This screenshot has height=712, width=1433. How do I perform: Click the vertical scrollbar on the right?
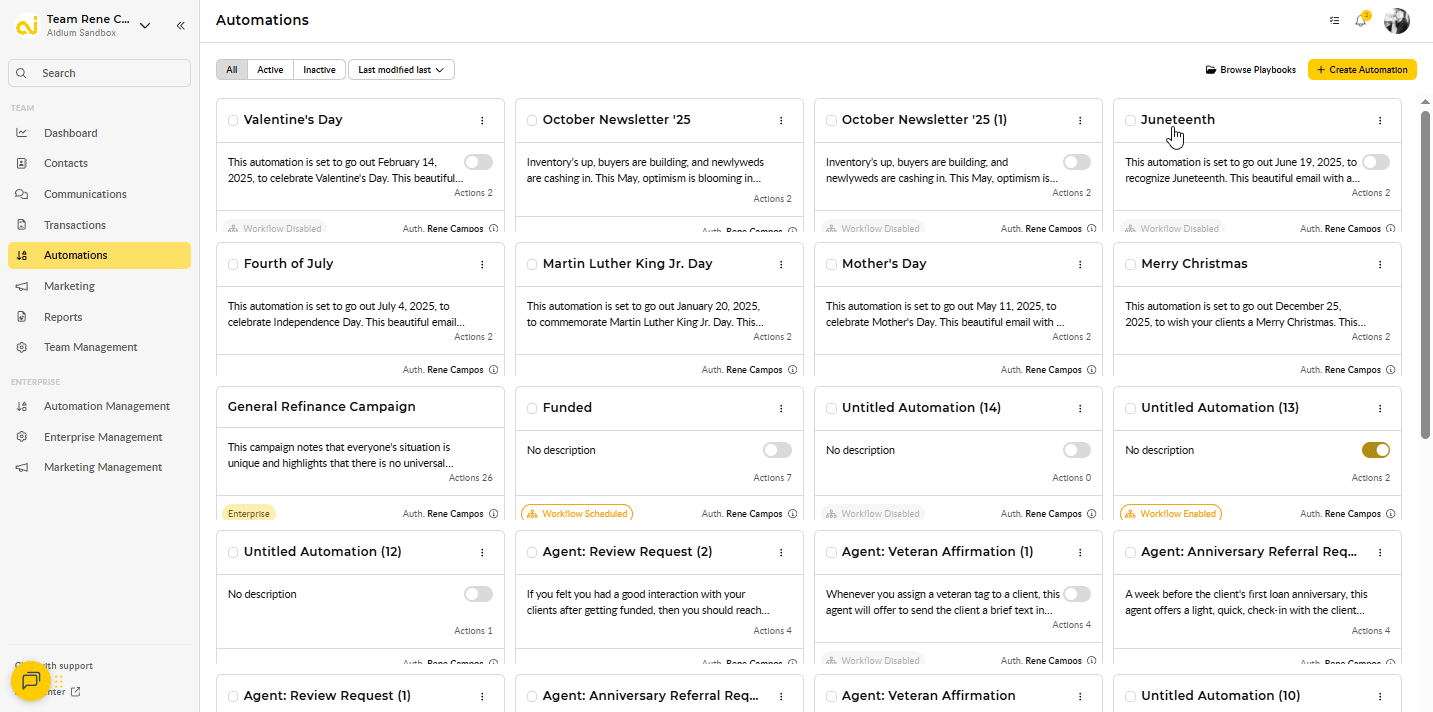point(1425,270)
